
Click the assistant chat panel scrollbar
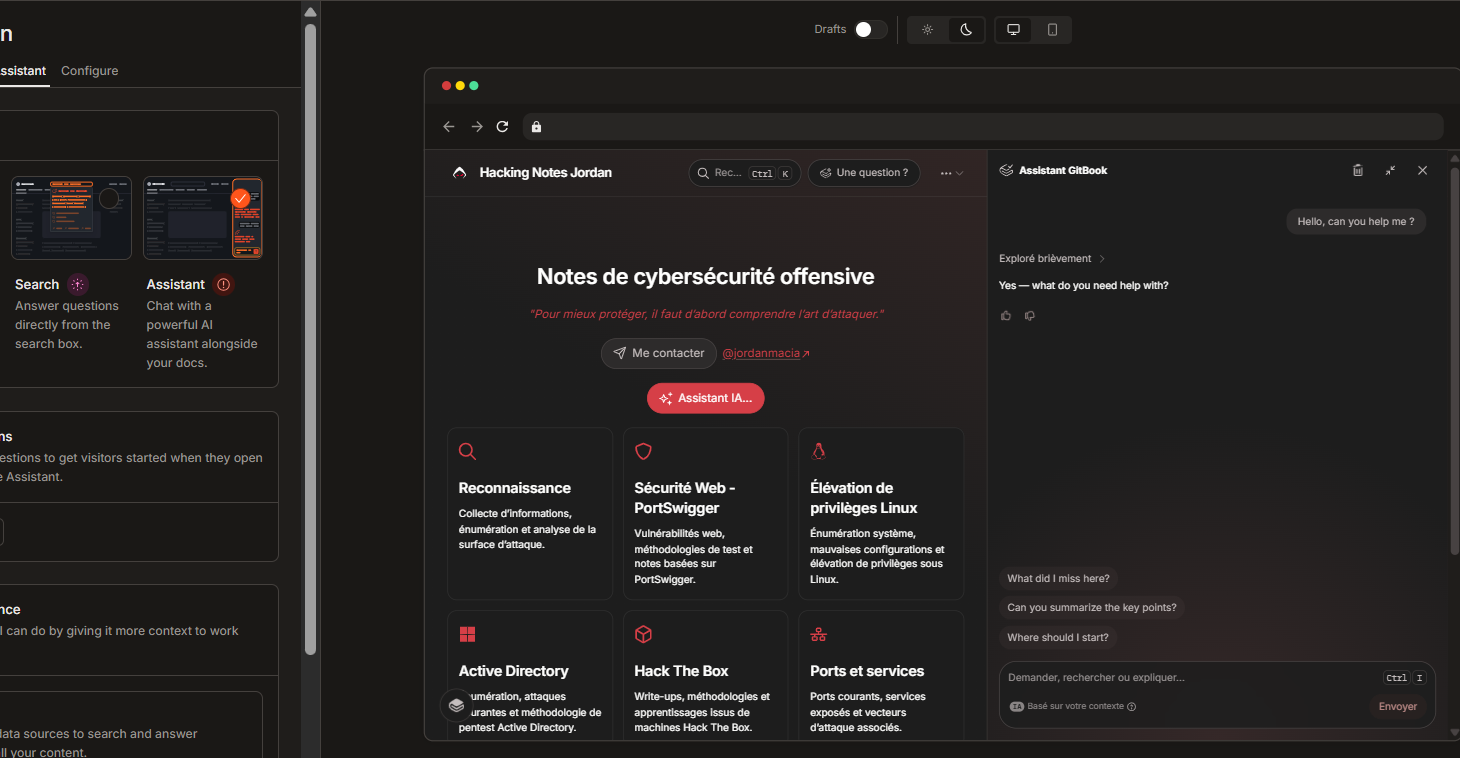(1455, 360)
